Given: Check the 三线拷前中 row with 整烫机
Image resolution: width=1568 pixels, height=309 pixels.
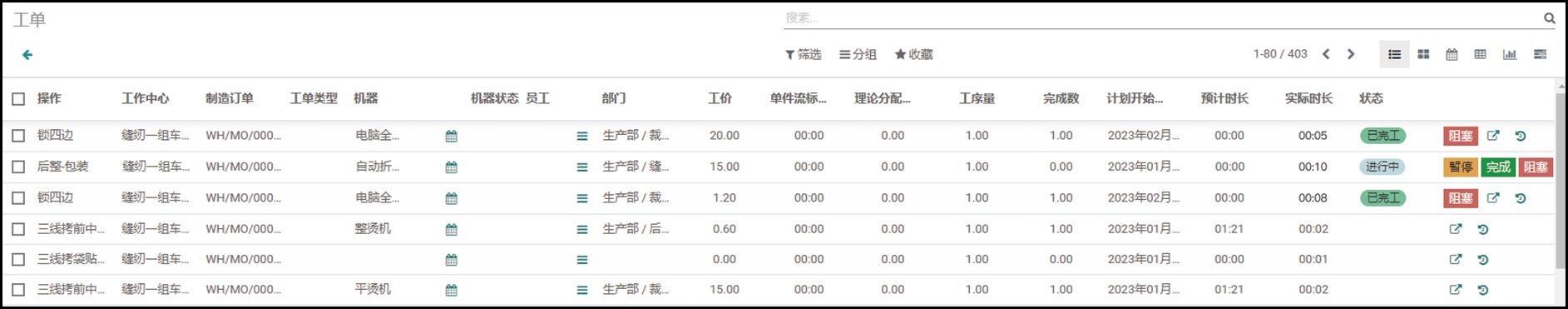Looking at the screenshot, I should (18, 229).
